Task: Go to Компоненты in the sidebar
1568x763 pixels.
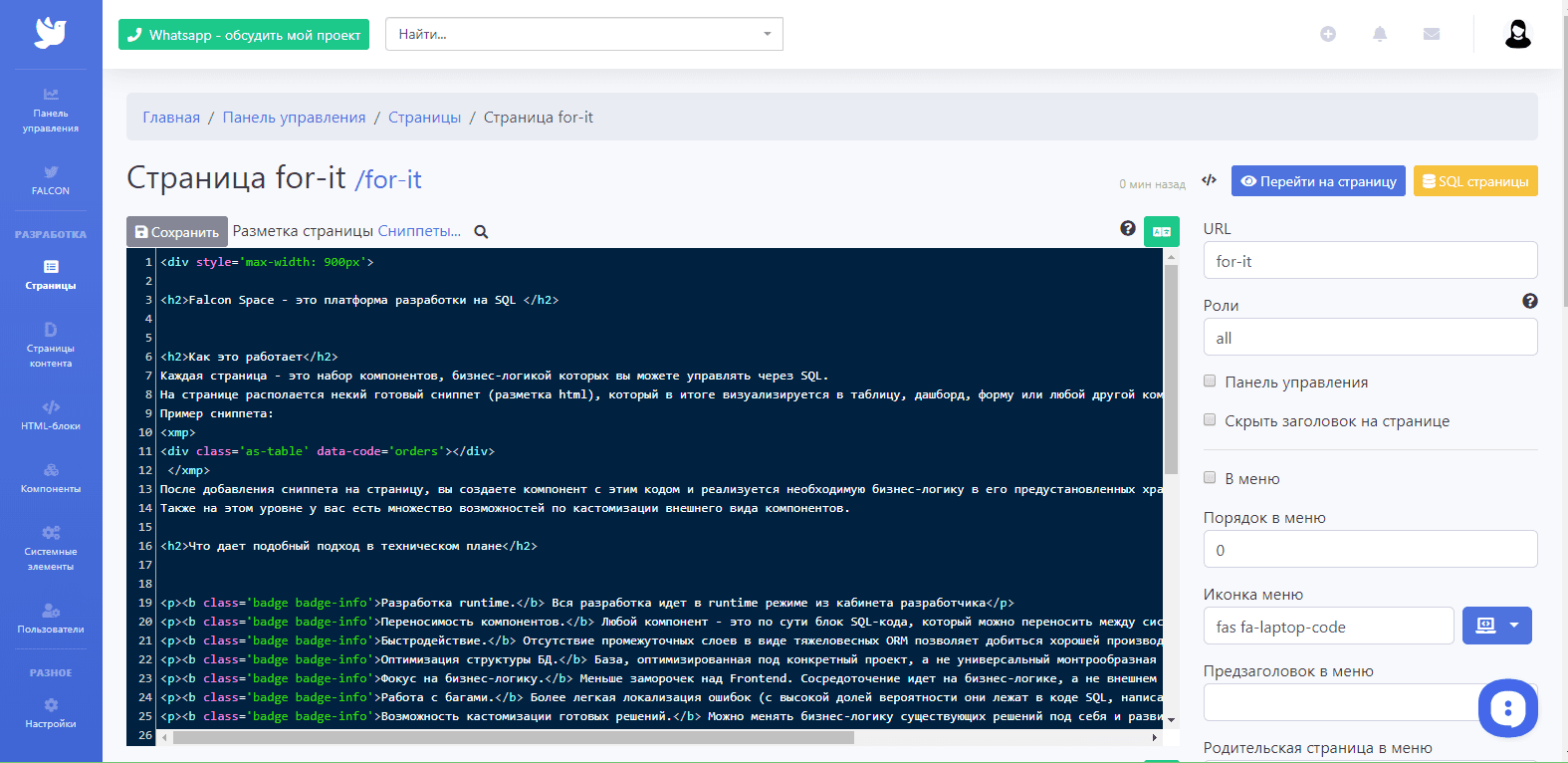Action: [51, 477]
